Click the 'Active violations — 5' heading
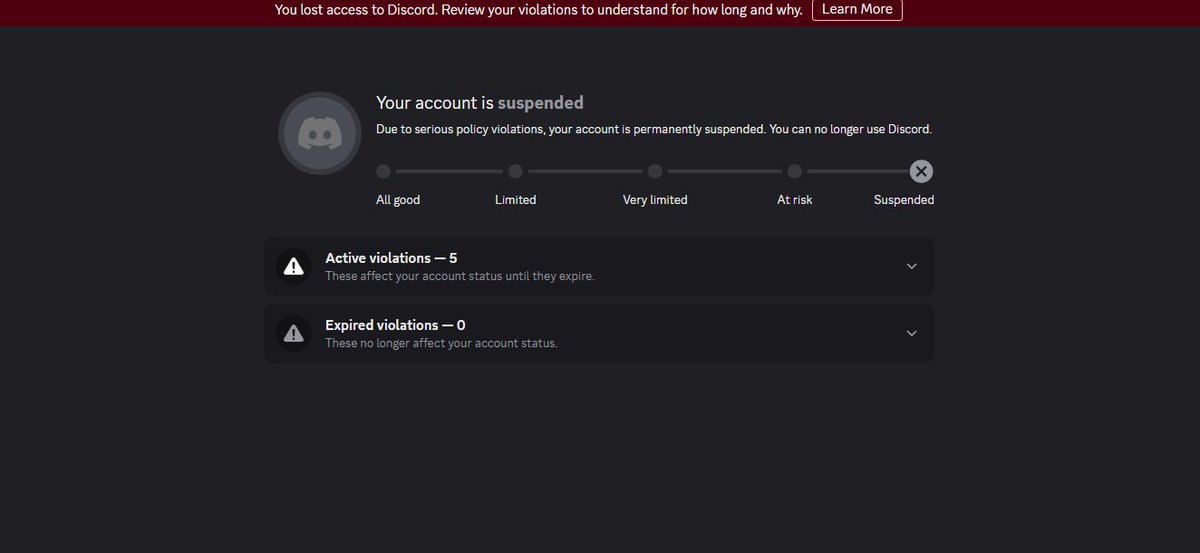The width and height of the screenshot is (1200, 553). pos(391,258)
